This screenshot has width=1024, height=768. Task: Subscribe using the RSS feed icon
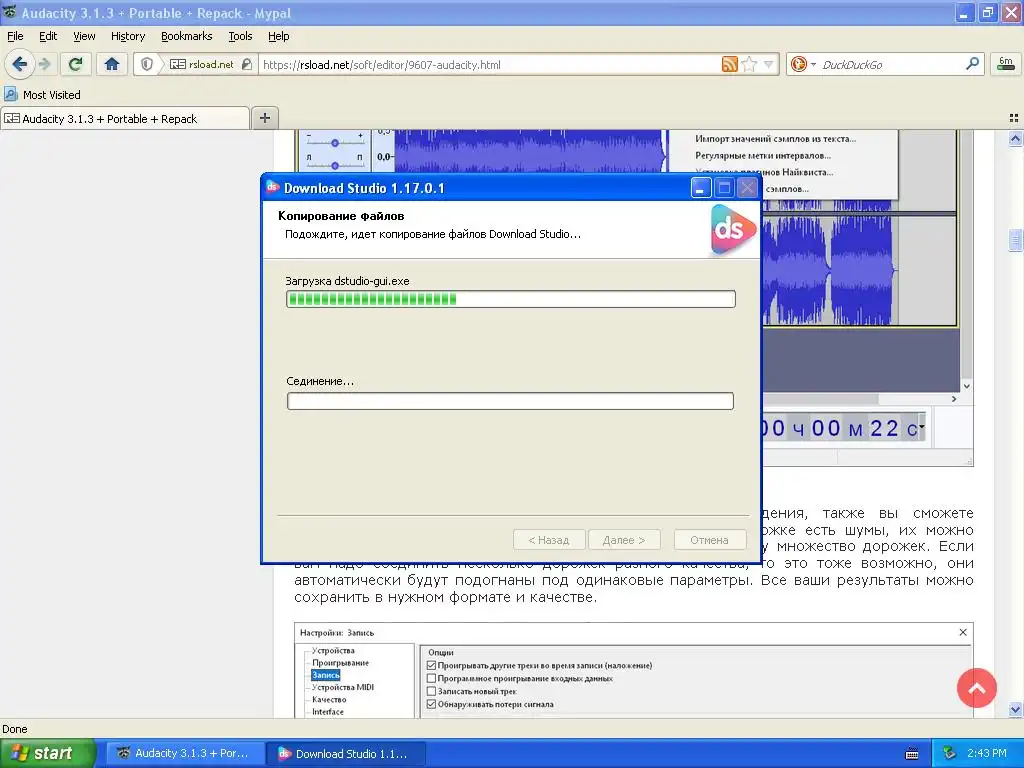point(729,64)
